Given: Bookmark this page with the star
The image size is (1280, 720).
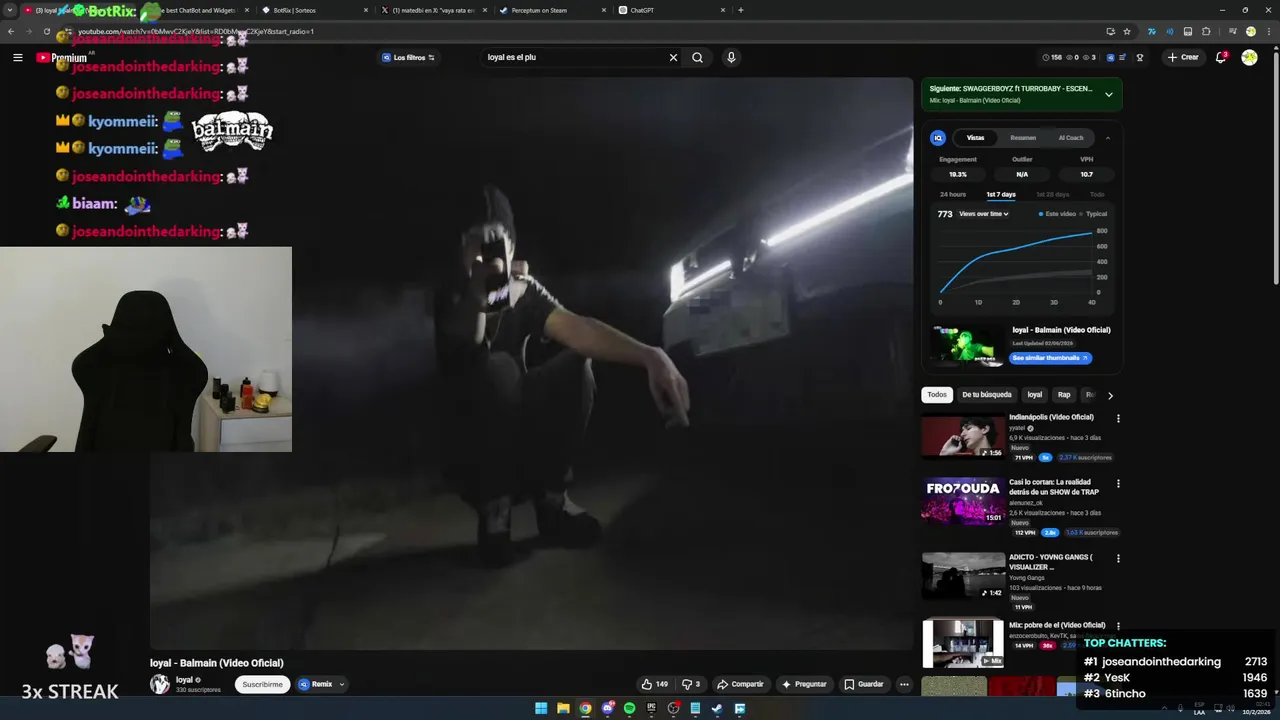Looking at the screenshot, I should tap(1127, 31).
